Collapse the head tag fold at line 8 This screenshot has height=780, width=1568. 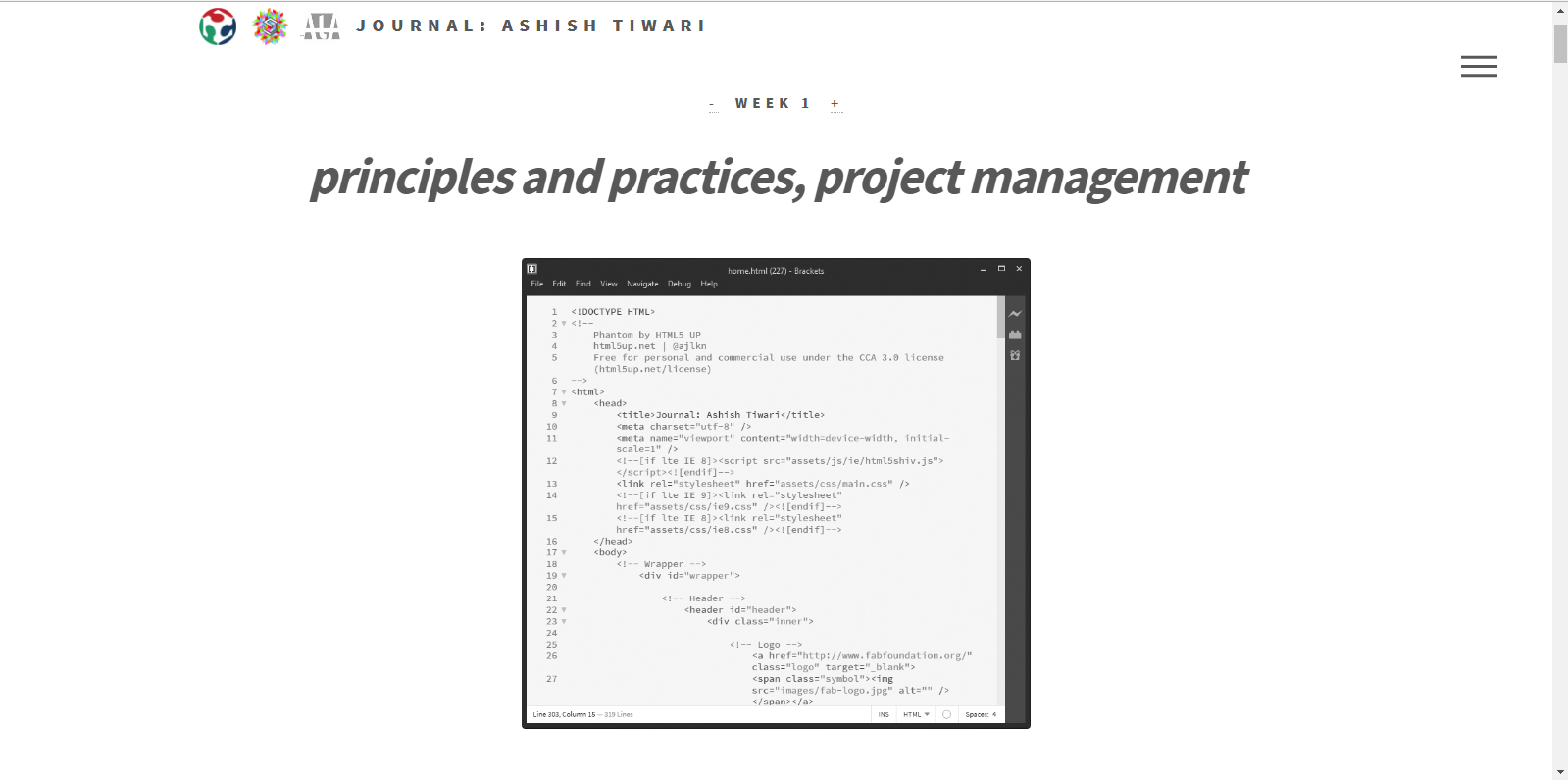tap(564, 403)
